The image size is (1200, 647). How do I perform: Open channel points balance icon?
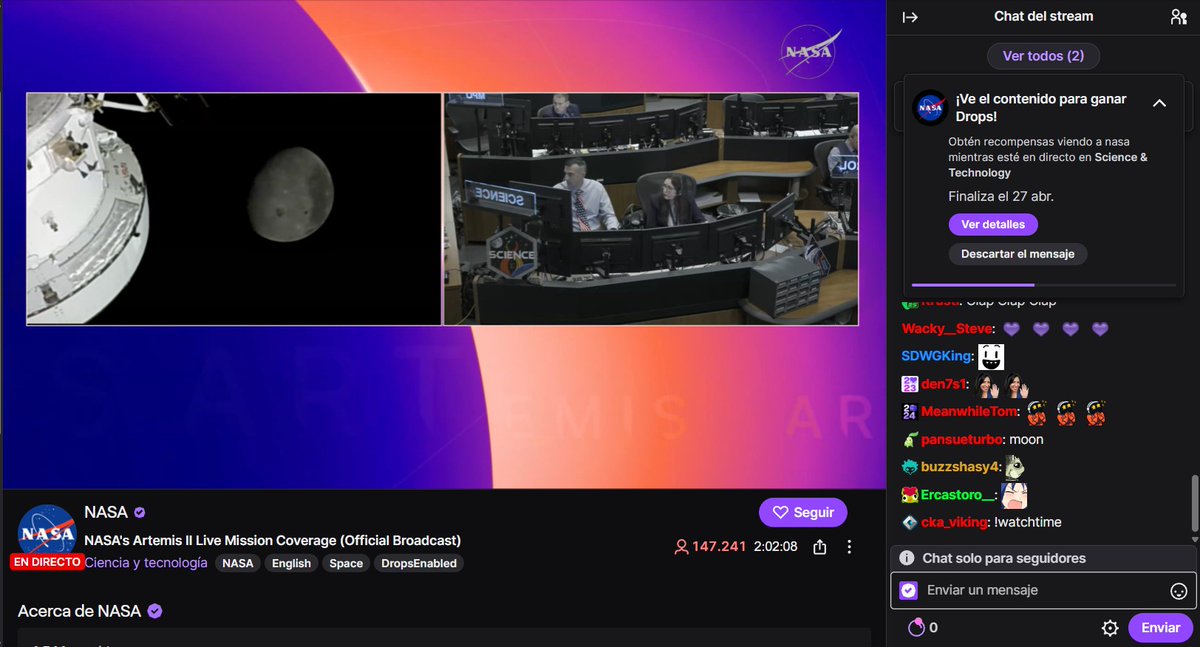[x=916, y=628]
